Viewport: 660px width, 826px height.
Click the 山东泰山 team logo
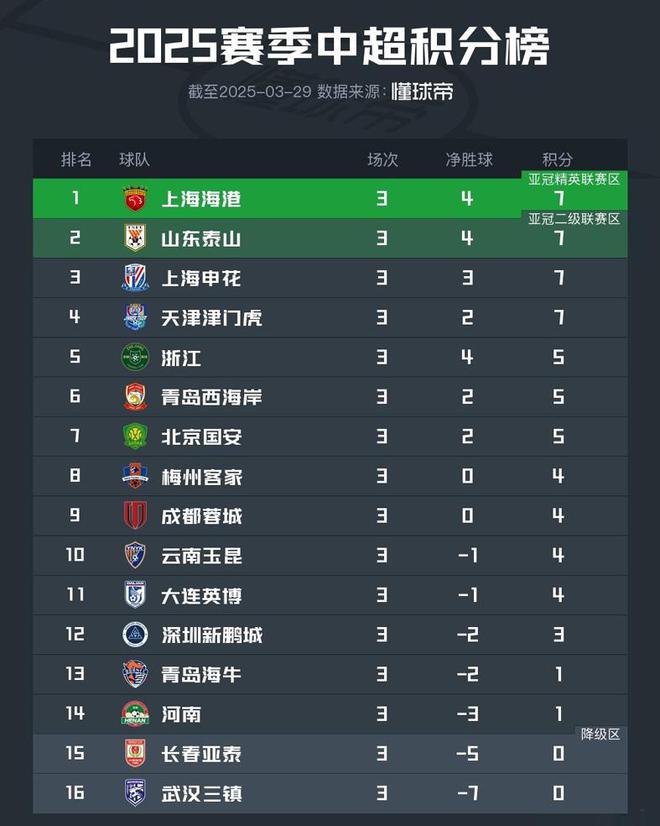point(135,238)
